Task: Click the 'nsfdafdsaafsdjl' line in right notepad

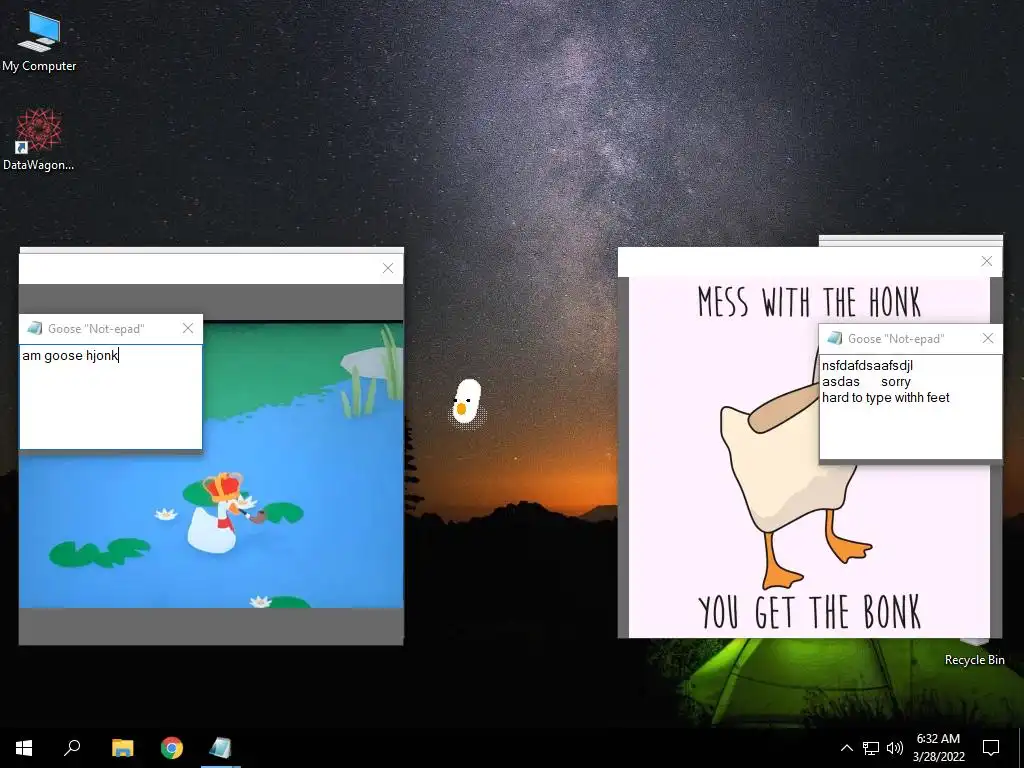Action: [x=867, y=366]
